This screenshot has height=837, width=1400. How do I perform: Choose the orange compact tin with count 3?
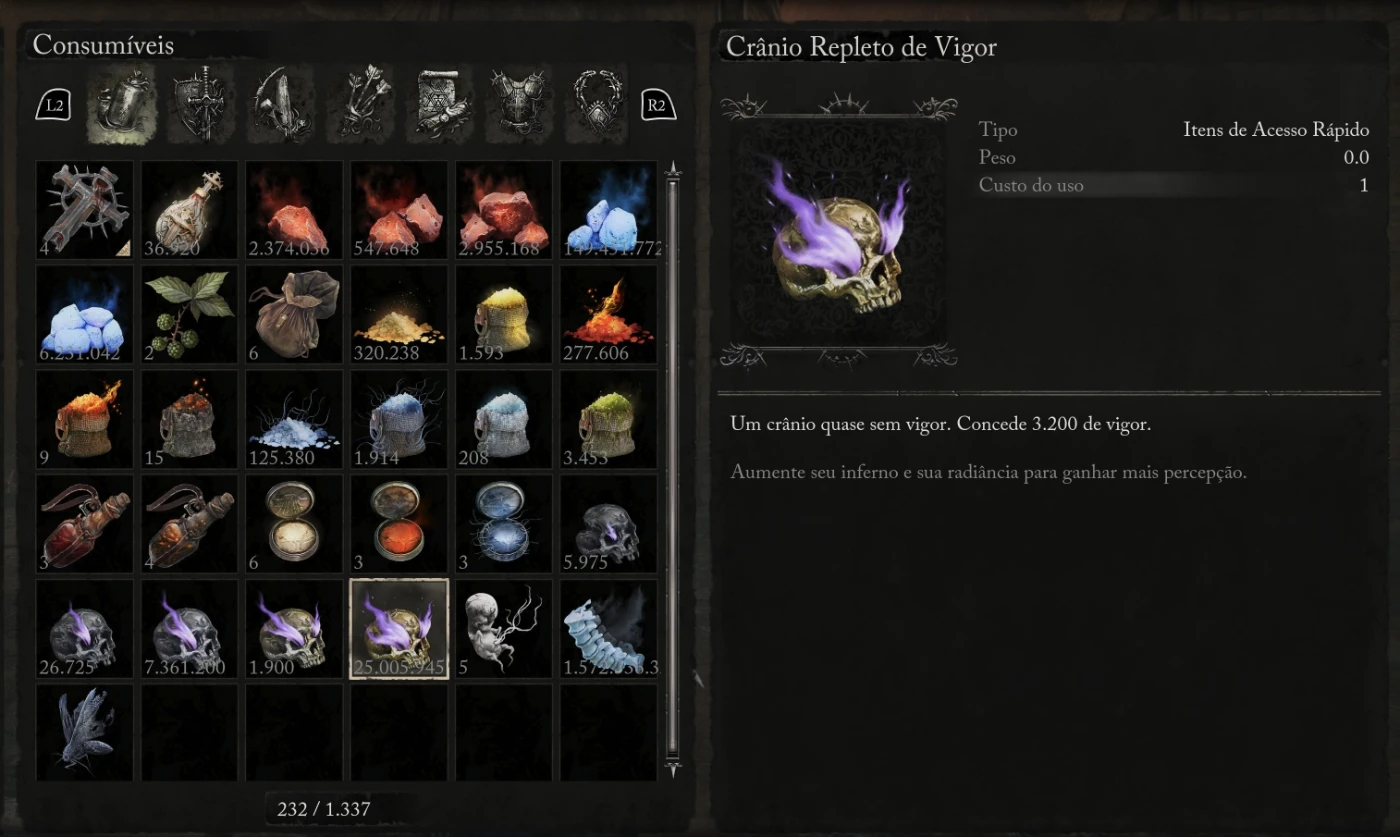(399, 524)
